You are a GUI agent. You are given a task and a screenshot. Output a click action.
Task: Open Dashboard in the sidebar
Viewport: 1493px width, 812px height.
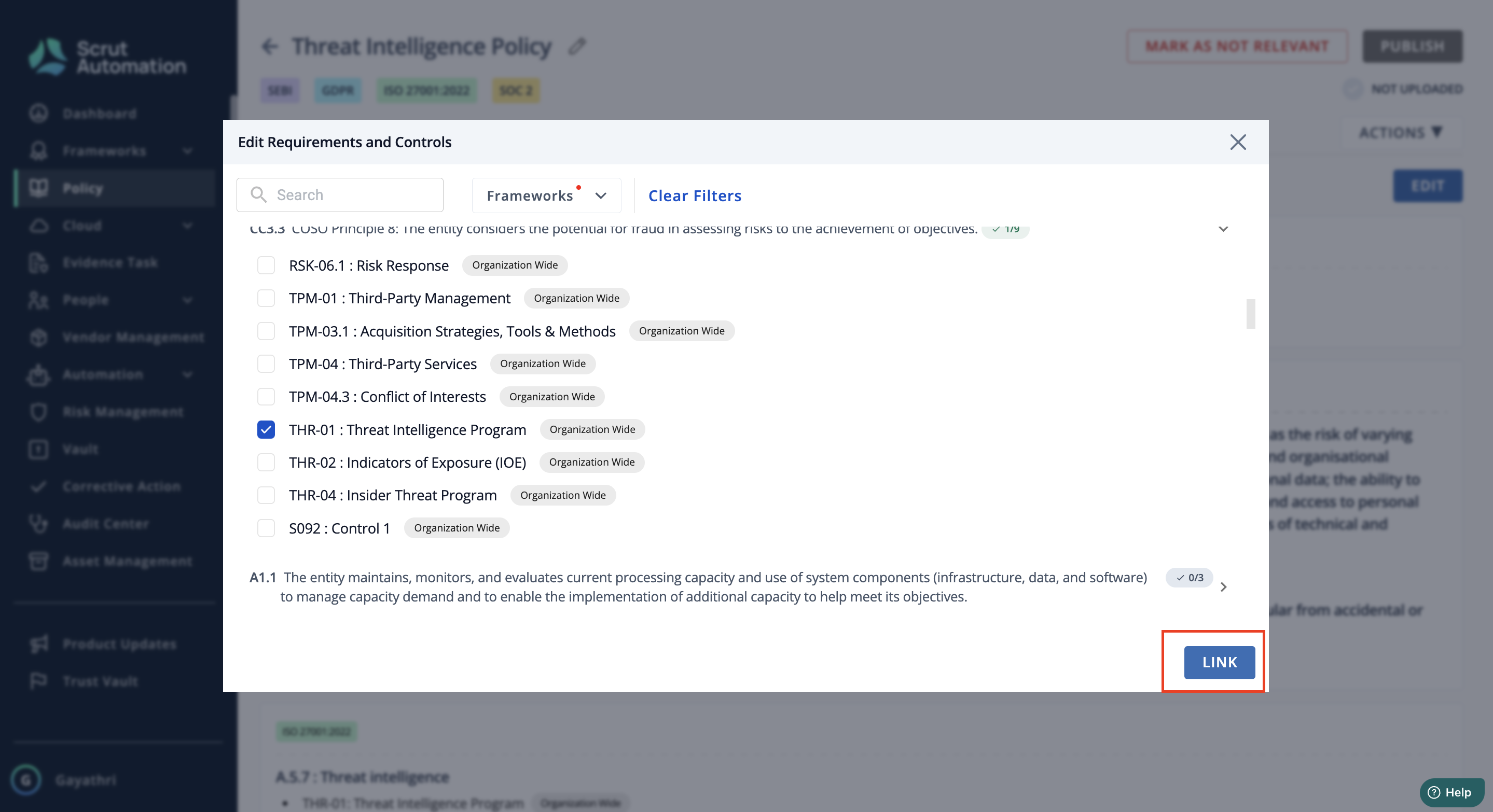point(100,114)
